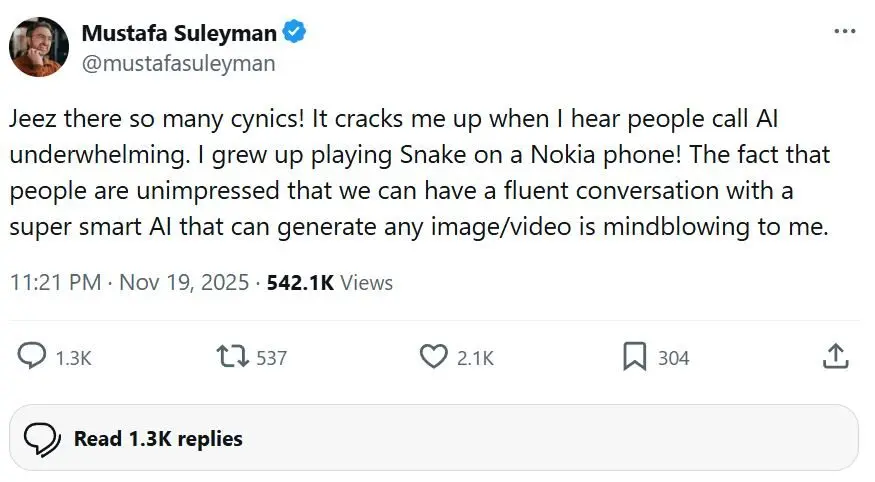875x482 pixels.
Task: Click the 537 repost count
Action: [x=272, y=358]
